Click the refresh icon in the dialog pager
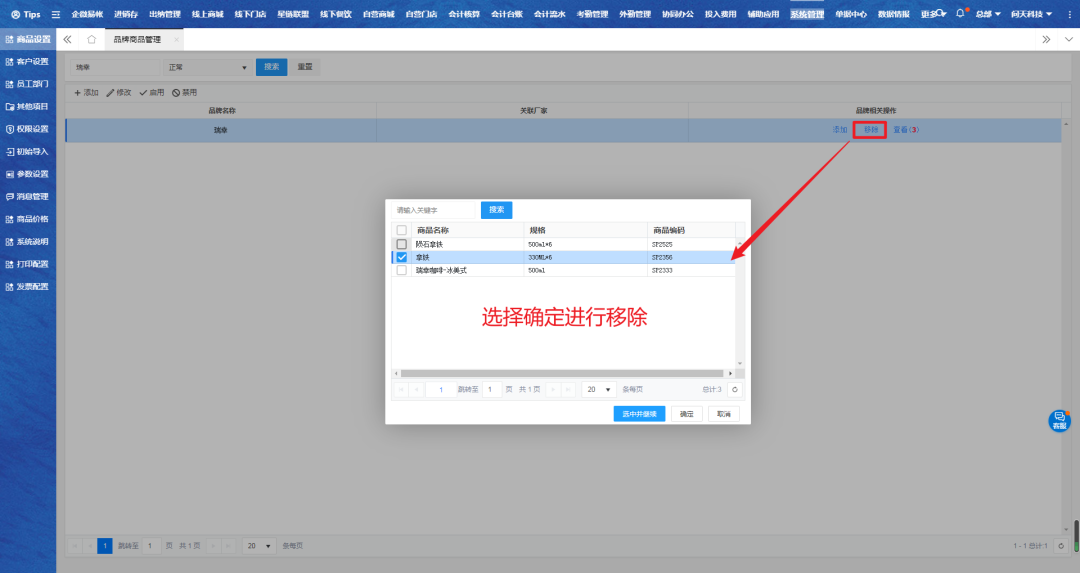1080x573 pixels. click(735, 389)
